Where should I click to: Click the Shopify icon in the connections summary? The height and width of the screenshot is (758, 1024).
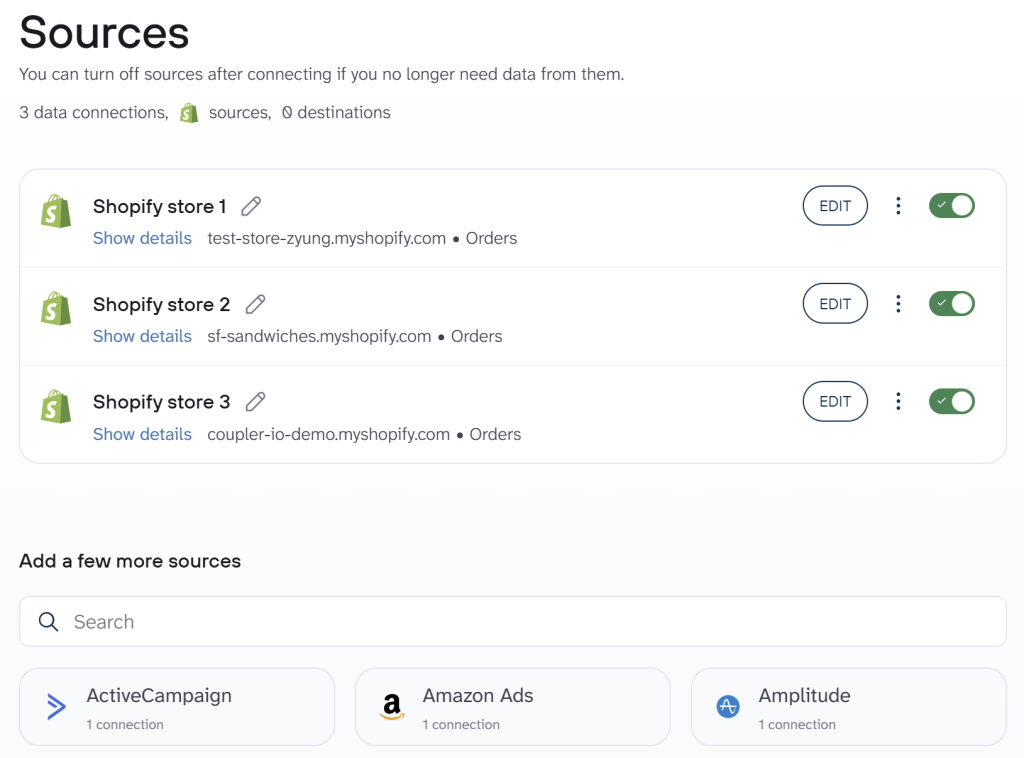[x=189, y=113]
